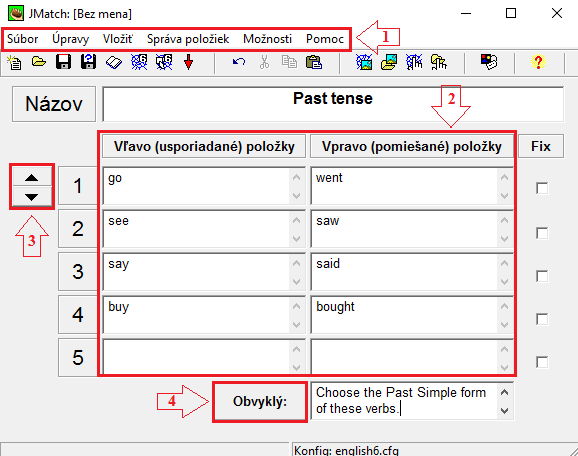
Task: Open the Súbor menu
Action: 22,39
